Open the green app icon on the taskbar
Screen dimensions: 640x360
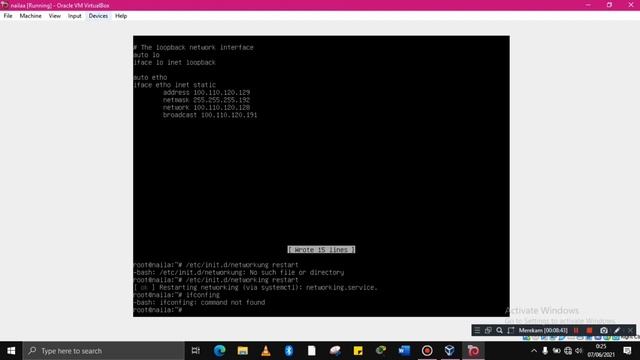[381, 351]
